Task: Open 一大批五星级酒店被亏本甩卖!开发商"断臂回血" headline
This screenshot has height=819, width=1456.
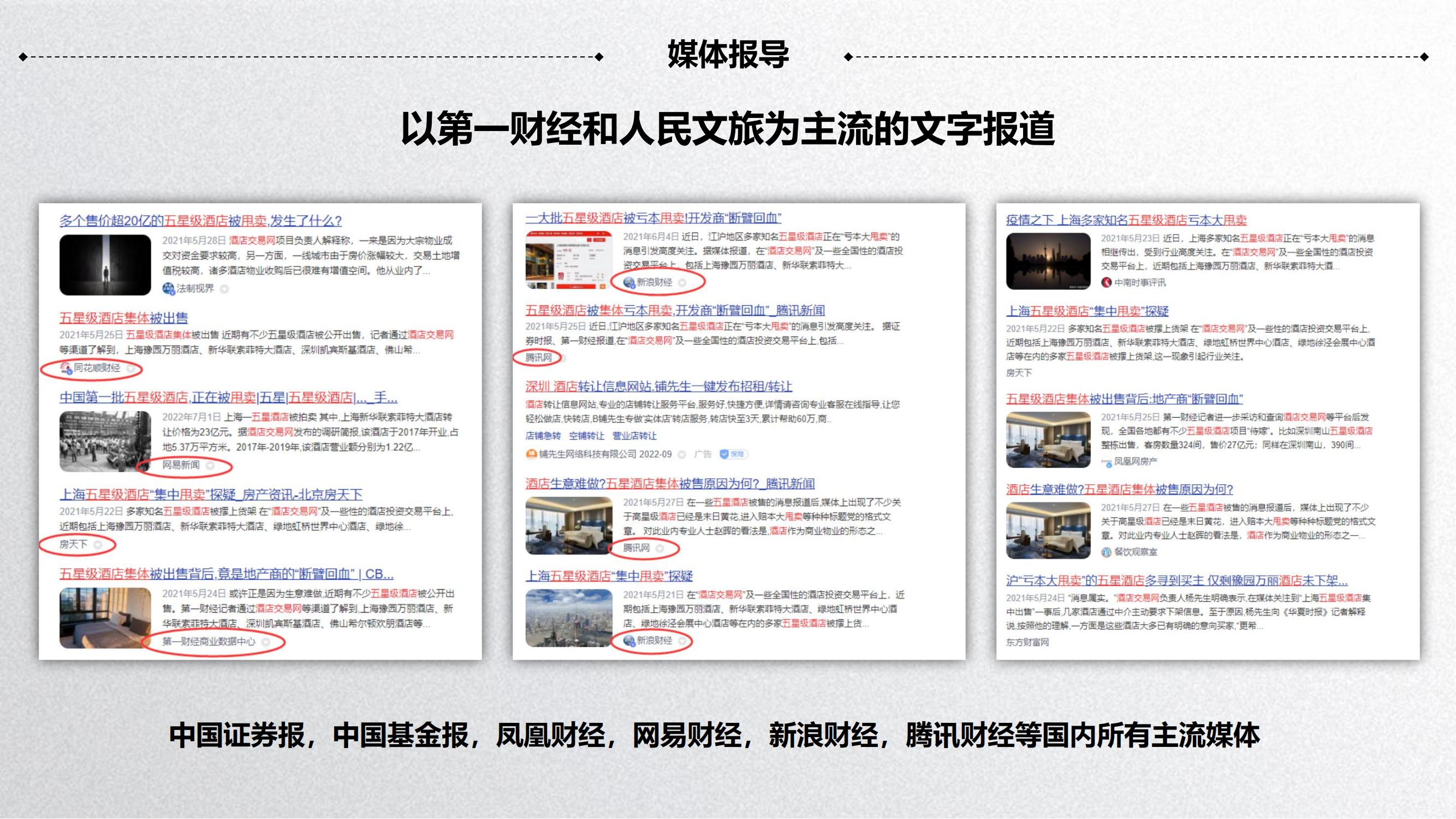Action: (653, 218)
